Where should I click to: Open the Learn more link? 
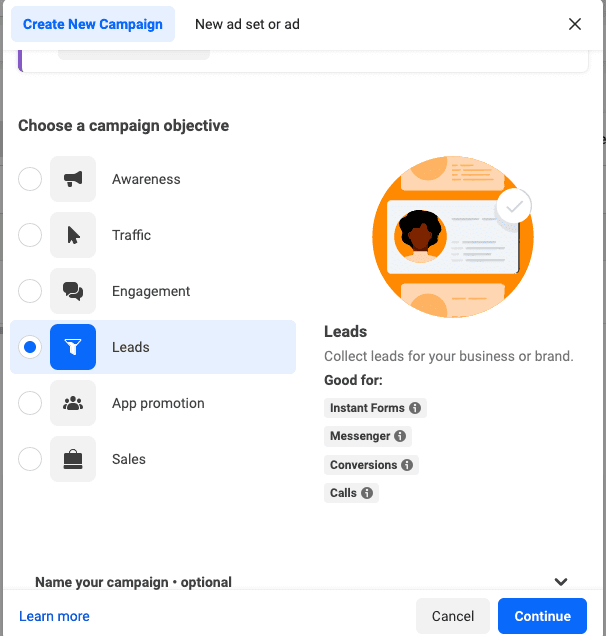[54, 616]
